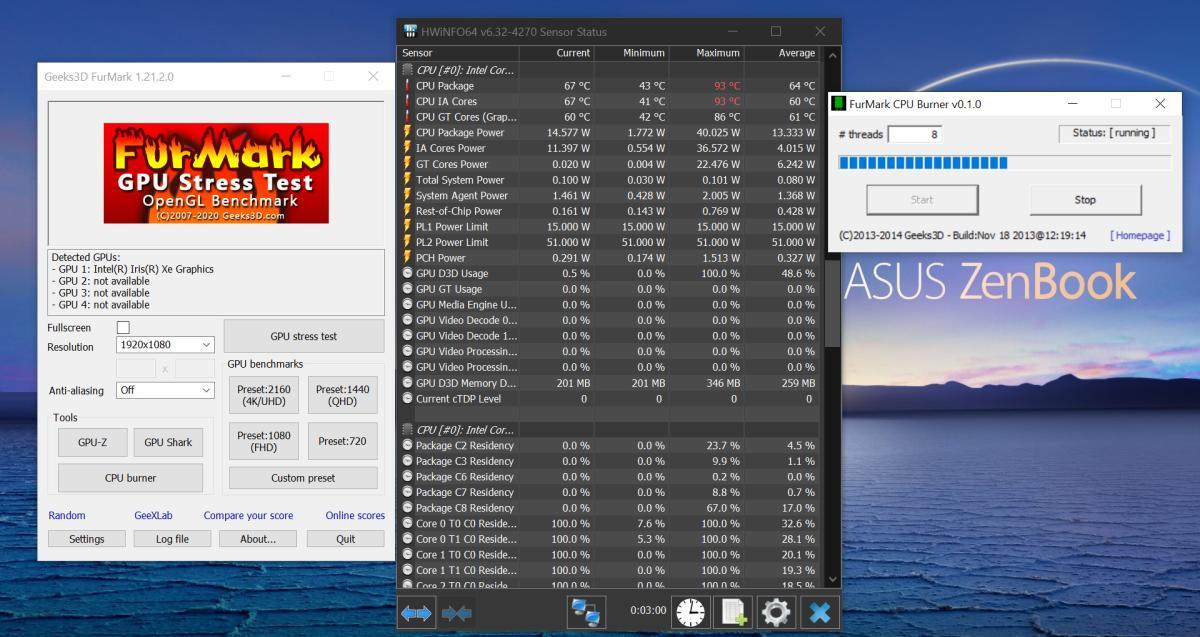
Task: Toggle the Fullscreen checkbox
Action: (x=123, y=328)
